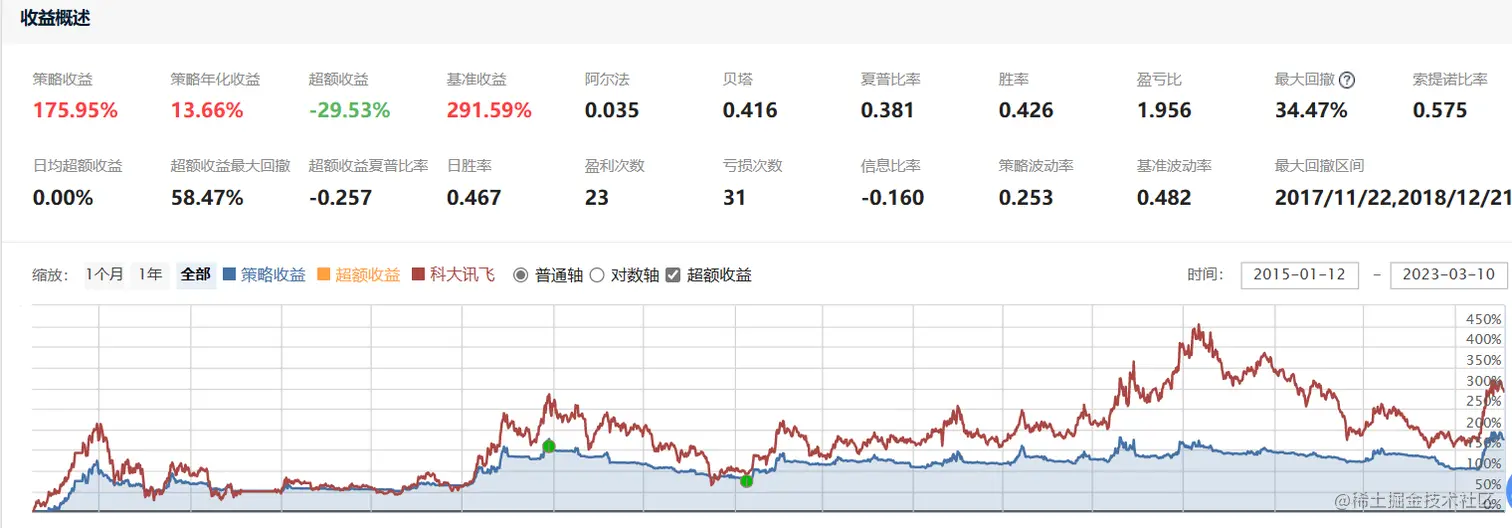Image resolution: width=1512 pixels, height=528 pixels.
Task: Click the Sharpe ratio value 0.381
Action: tap(888, 110)
